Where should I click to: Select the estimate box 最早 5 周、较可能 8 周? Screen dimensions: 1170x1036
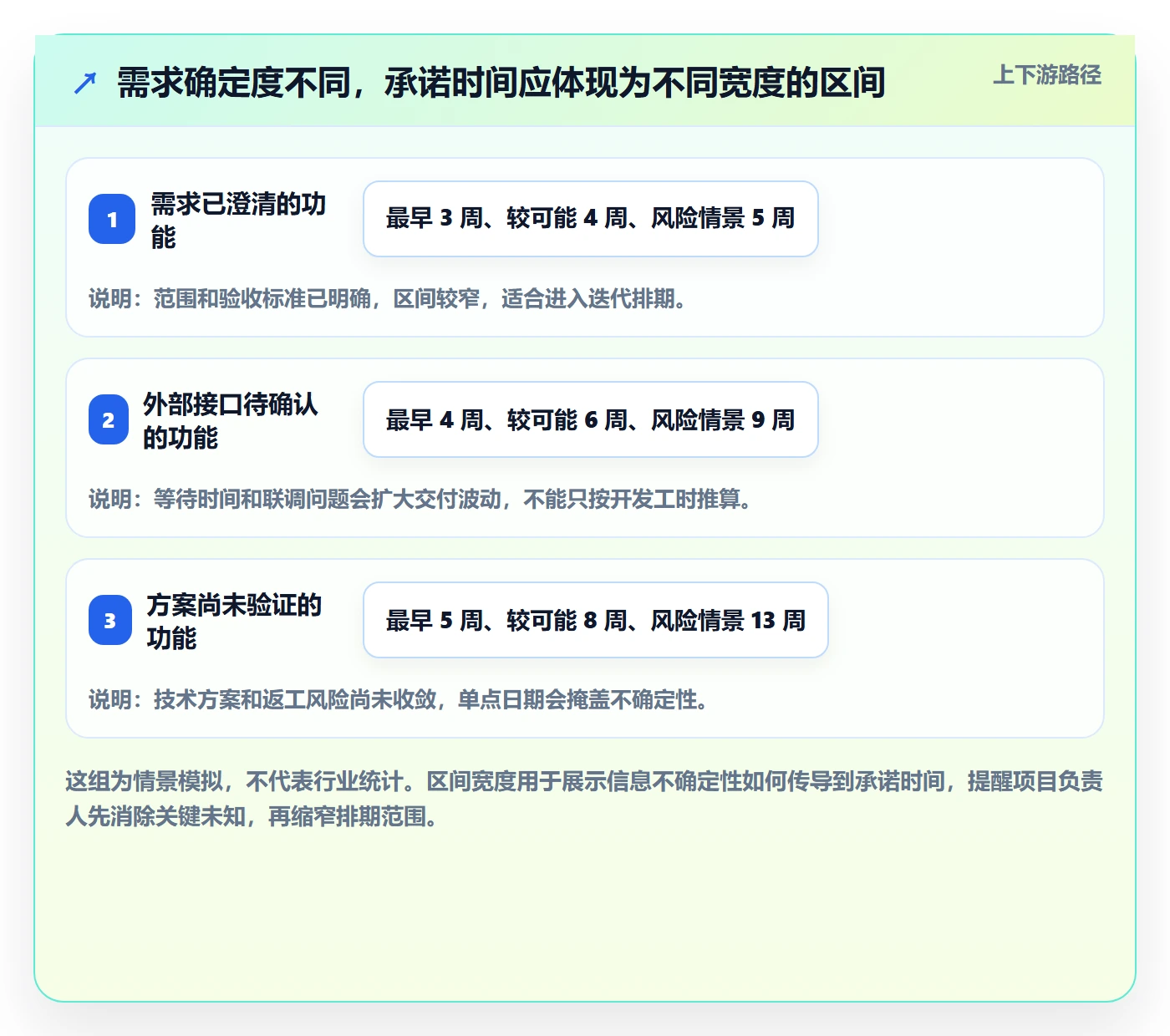pyautogui.click(x=596, y=620)
